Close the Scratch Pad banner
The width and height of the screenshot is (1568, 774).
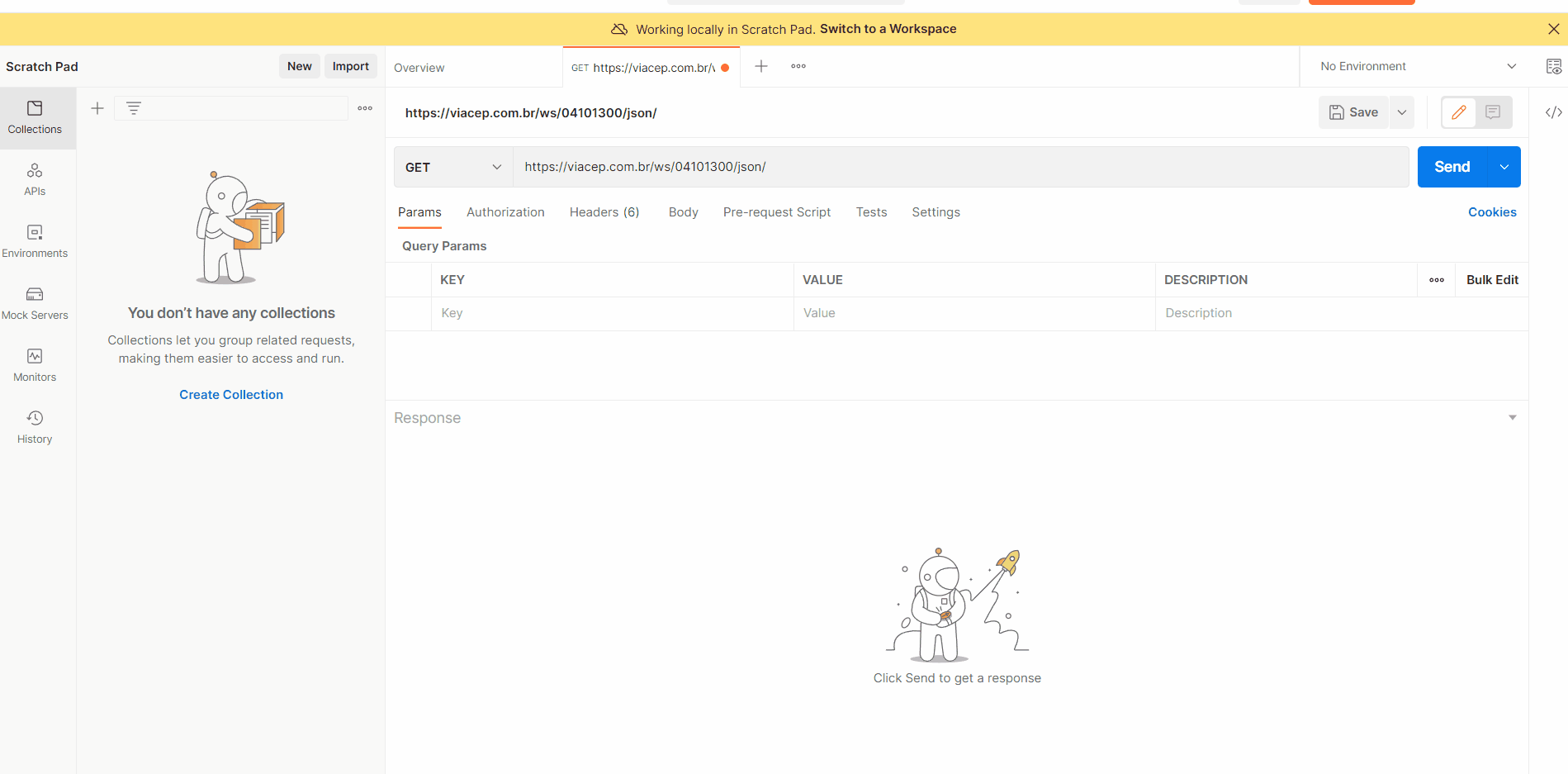[1553, 29]
